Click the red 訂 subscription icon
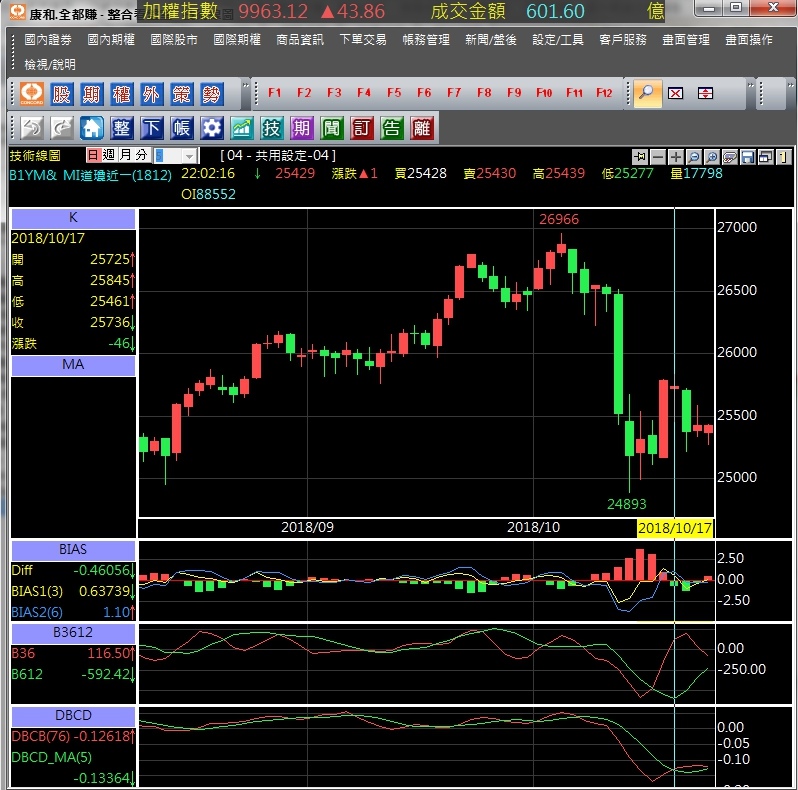This screenshot has height=790, width=798. click(362, 128)
